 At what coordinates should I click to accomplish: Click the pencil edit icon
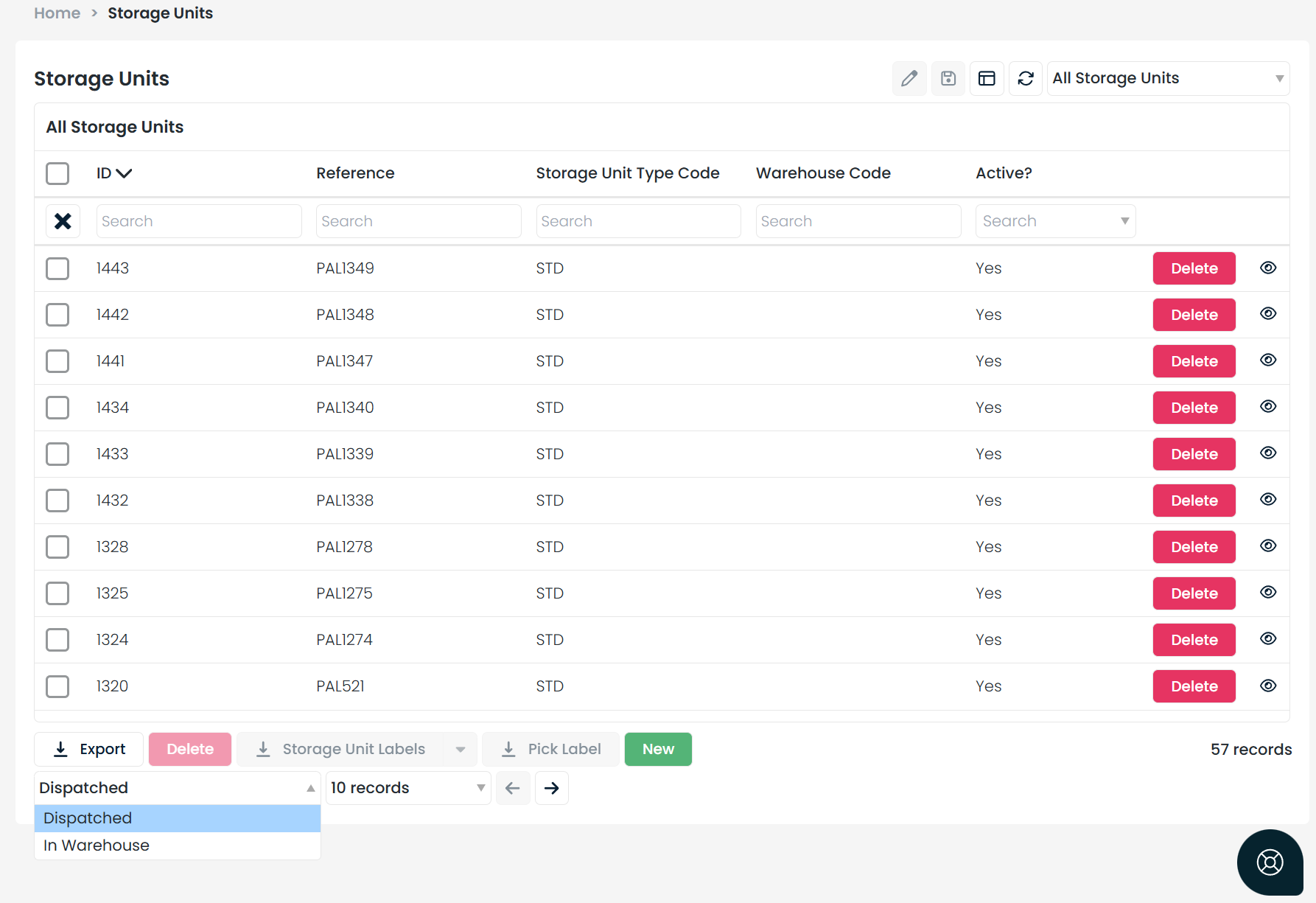[909, 78]
